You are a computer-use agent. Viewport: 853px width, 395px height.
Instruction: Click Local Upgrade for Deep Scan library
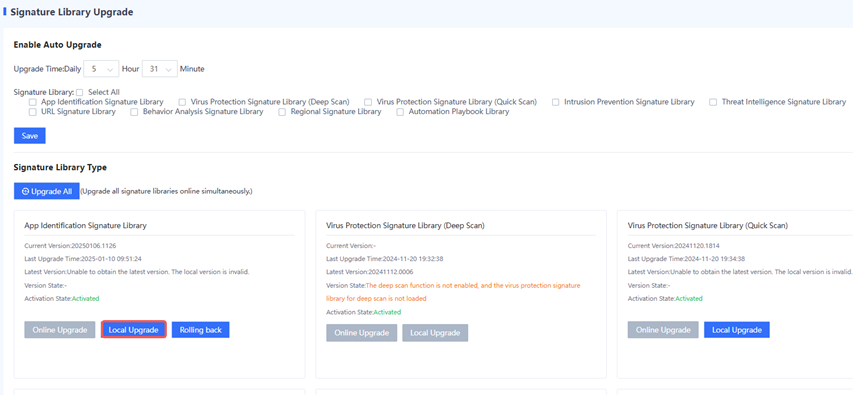click(x=435, y=333)
